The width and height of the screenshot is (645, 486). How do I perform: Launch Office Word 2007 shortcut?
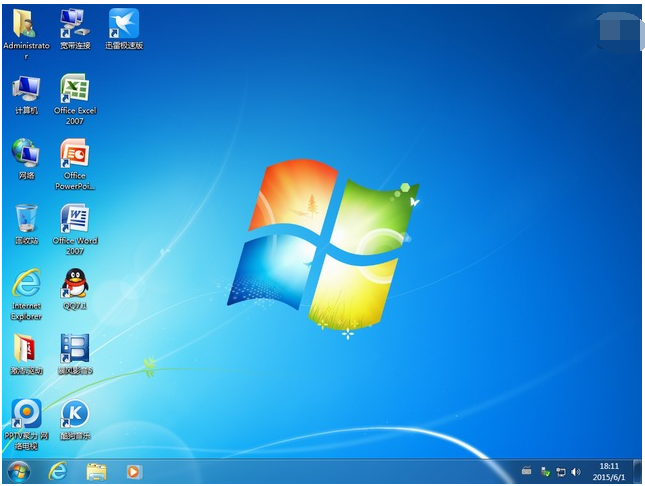pyautogui.click(x=74, y=219)
